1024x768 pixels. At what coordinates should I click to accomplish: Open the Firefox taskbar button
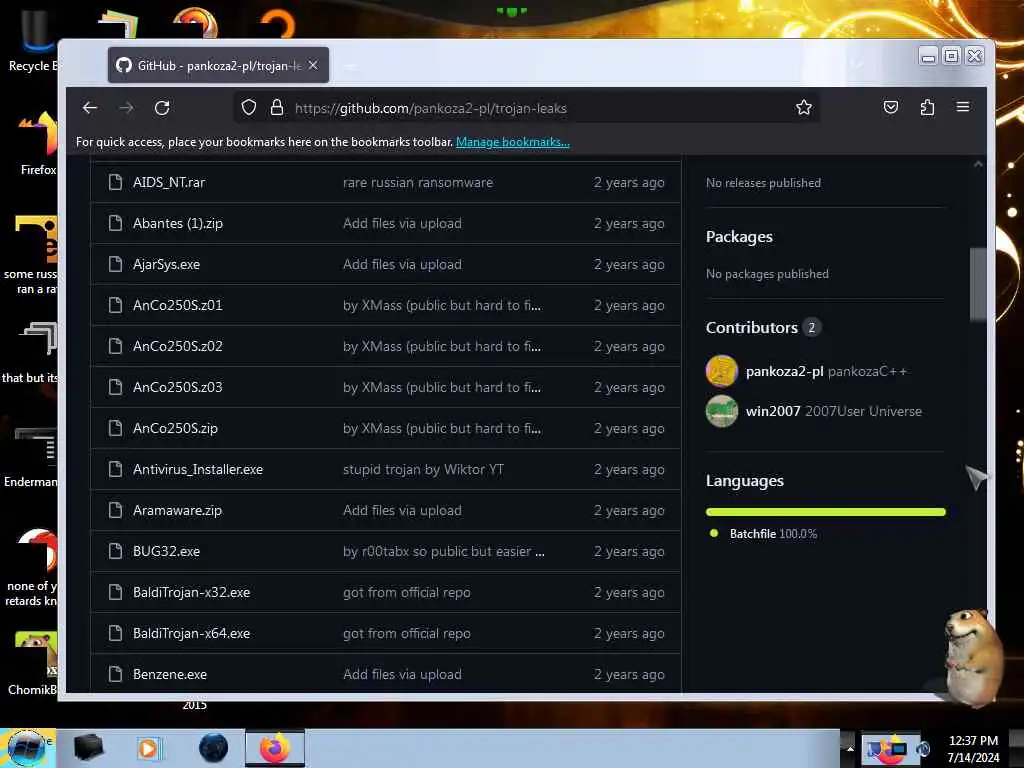pyautogui.click(x=275, y=748)
